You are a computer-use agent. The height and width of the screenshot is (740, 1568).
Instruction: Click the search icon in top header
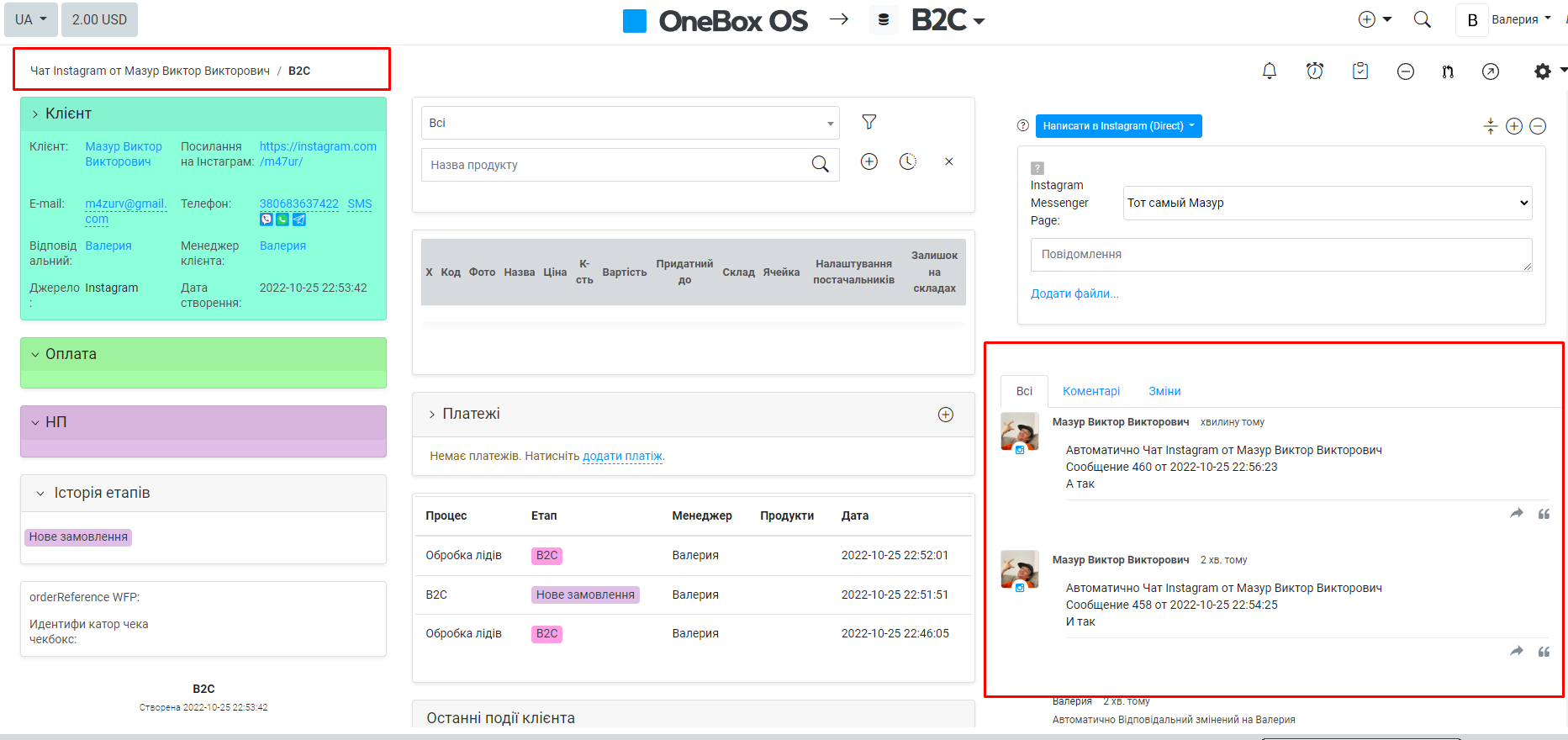pos(1422,19)
